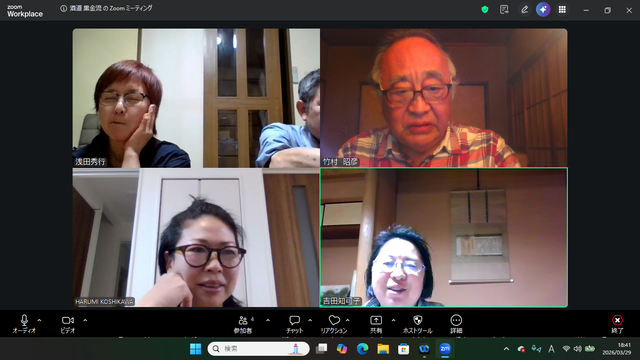Open File Explorer on taskbar
Viewport: 640px width, 360px height.
(383, 349)
